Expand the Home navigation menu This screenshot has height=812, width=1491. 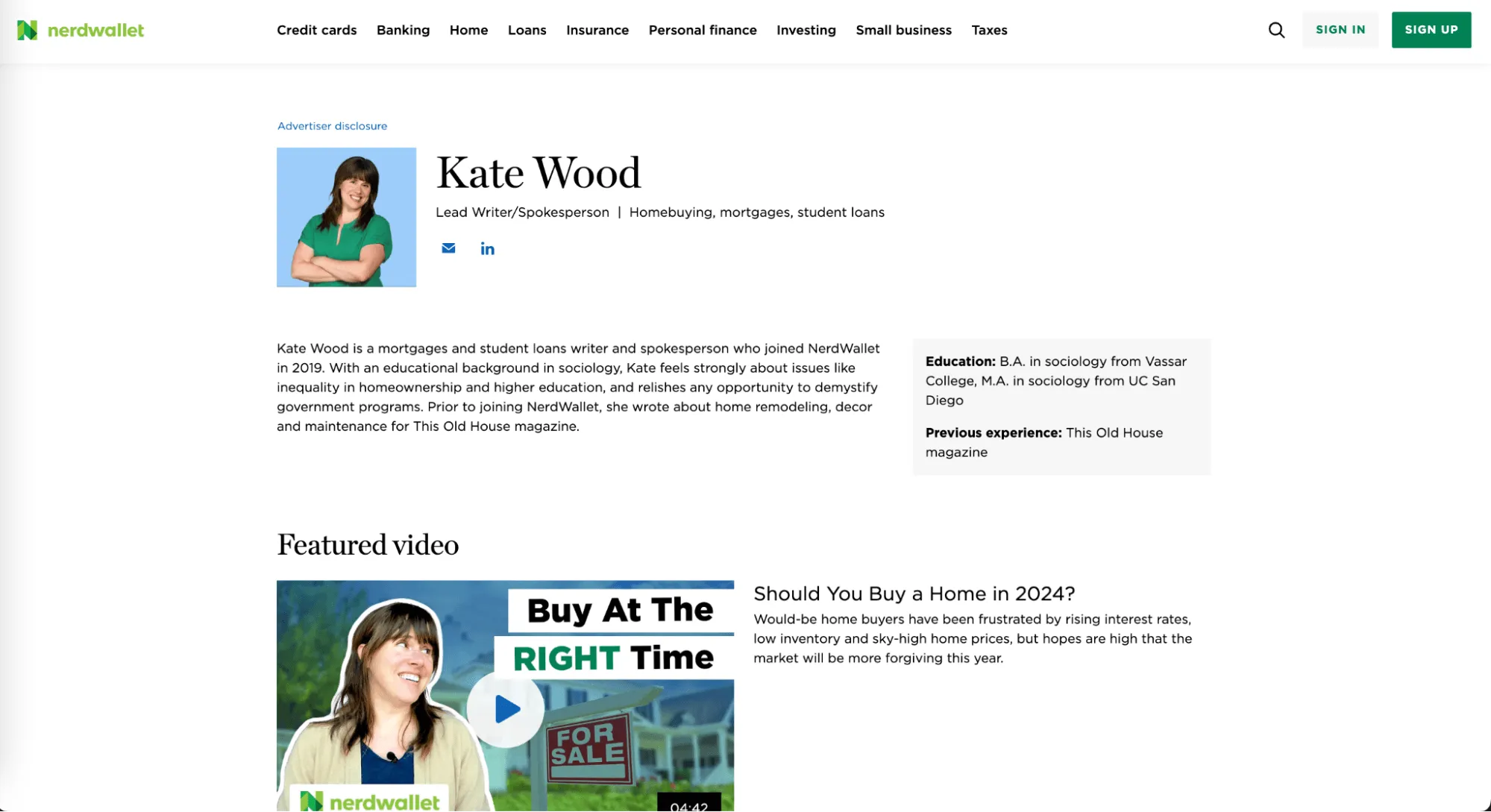pos(468,30)
